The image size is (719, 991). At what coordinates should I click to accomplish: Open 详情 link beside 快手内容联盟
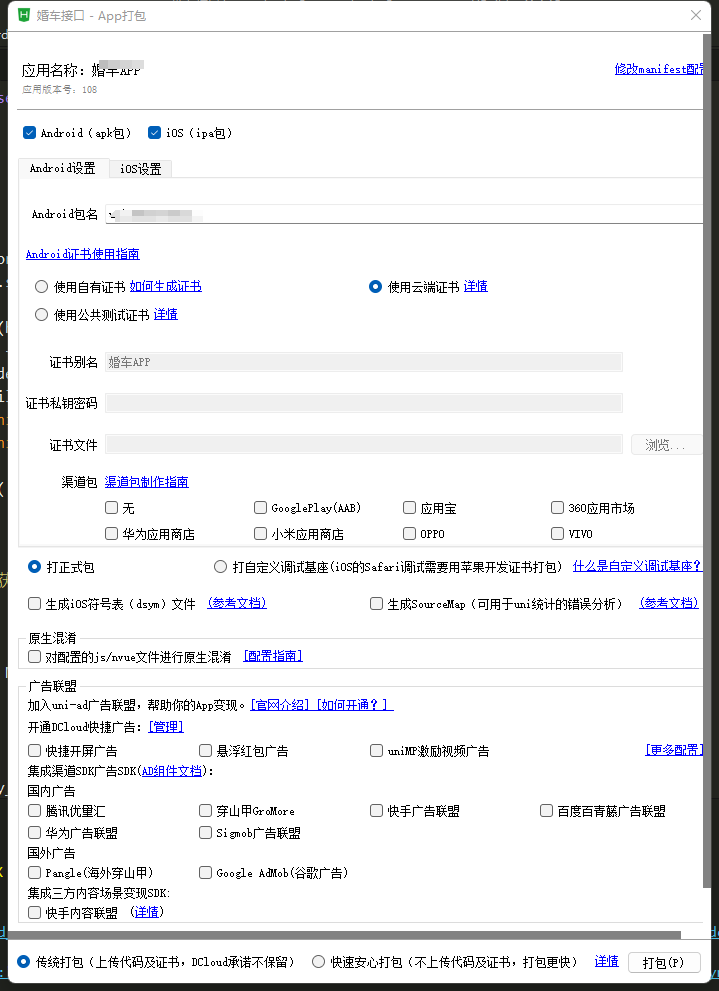tap(147, 912)
